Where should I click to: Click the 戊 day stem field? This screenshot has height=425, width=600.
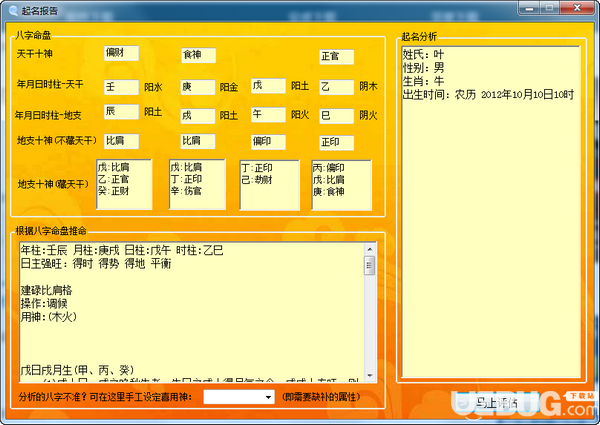(268, 86)
